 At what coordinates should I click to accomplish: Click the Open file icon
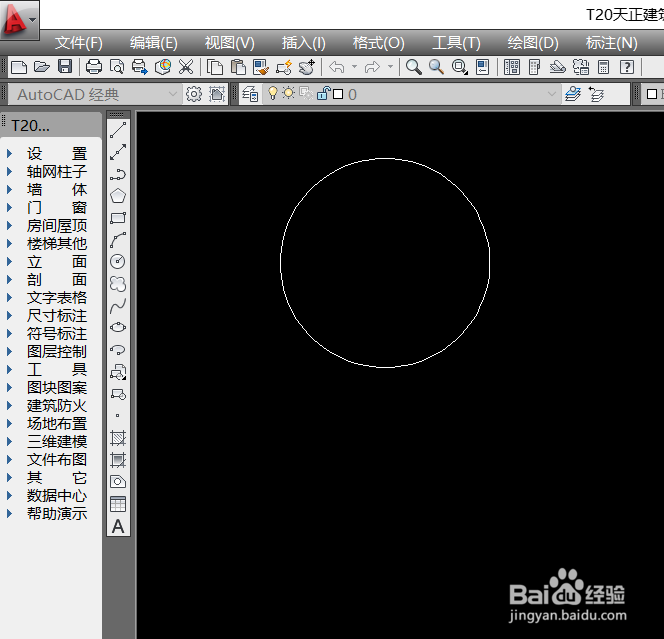coord(42,67)
